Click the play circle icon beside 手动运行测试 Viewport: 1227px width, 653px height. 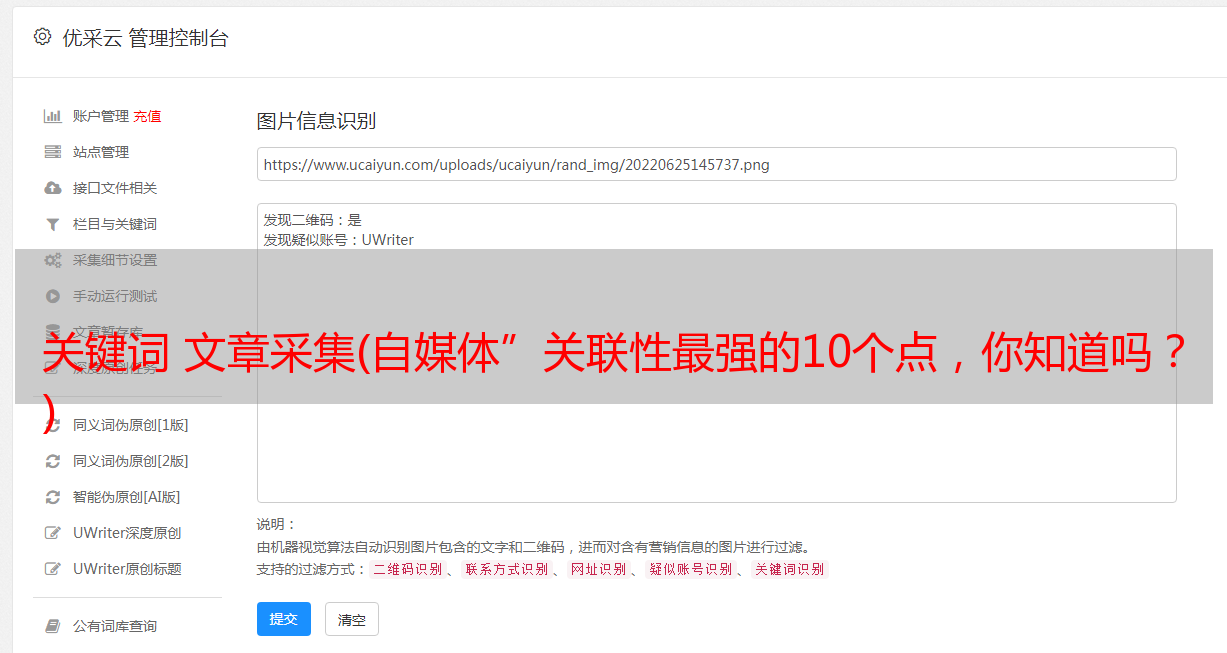point(53,296)
